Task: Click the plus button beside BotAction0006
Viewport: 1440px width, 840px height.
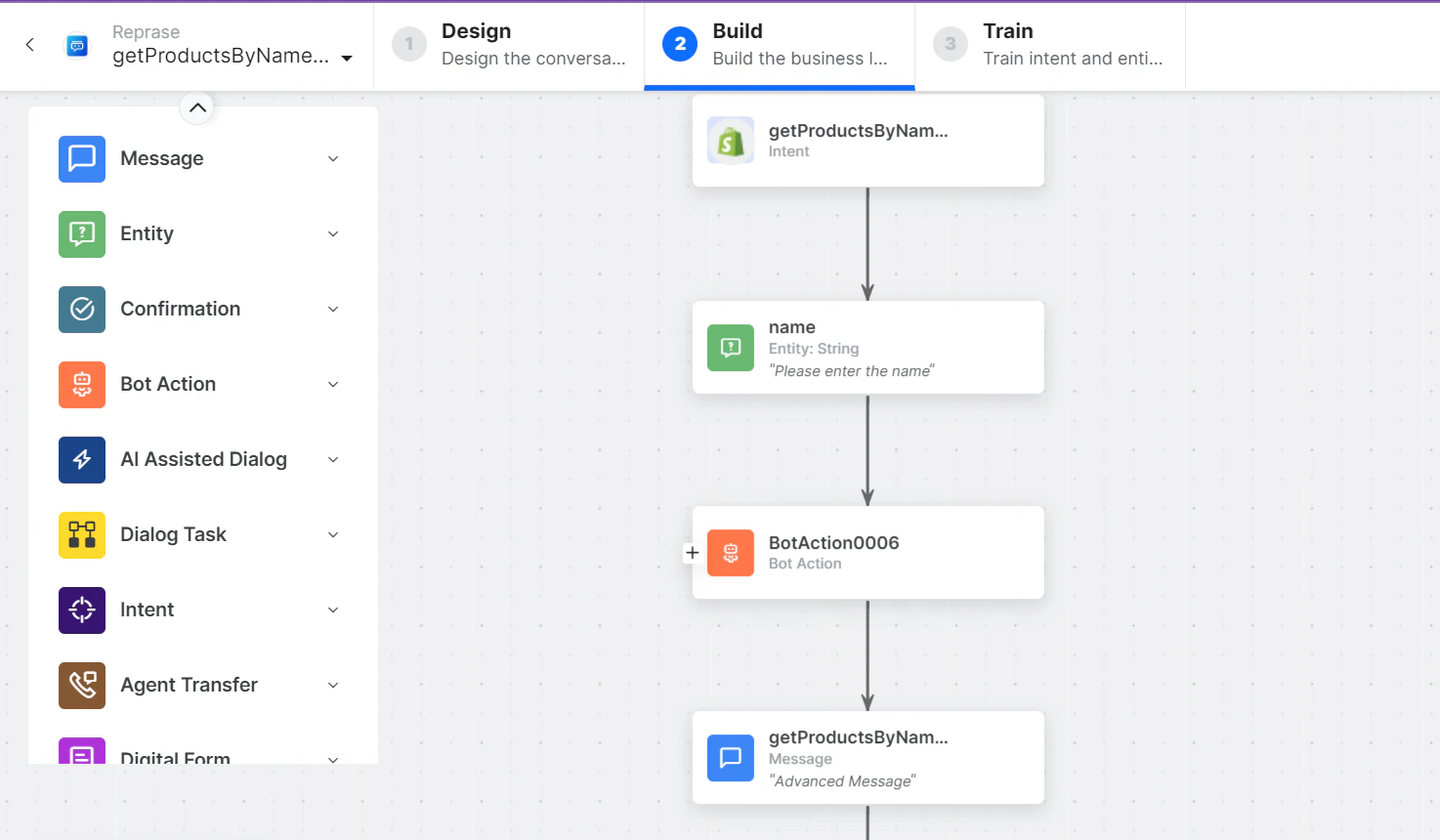Action: pyautogui.click(x=692, y=552)
